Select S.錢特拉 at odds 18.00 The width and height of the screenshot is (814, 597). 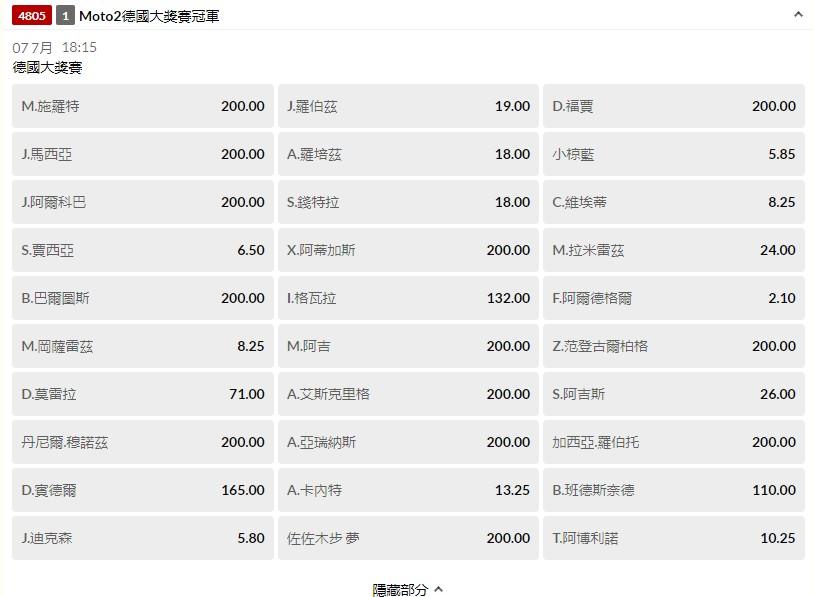pos(408,202)
